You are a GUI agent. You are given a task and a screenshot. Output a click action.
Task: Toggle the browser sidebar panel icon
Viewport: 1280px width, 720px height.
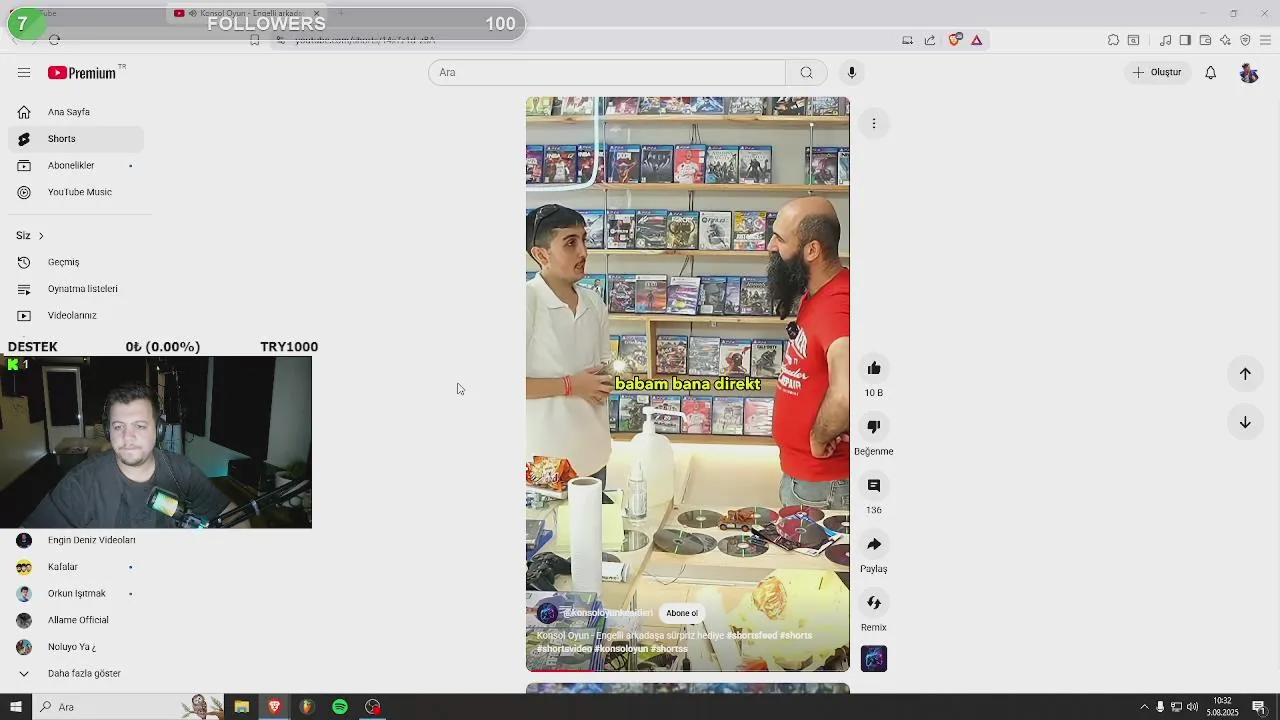click(x=1185, y=40)
